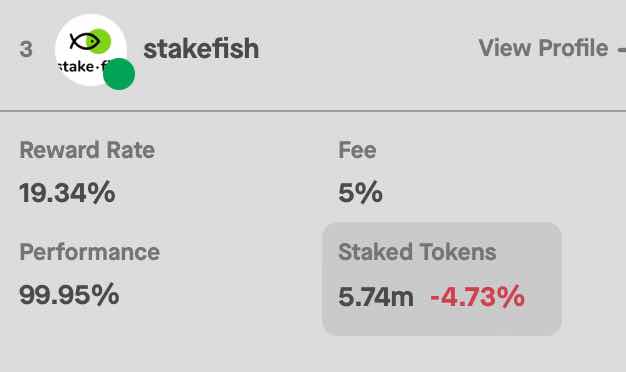Click the highlighted Staked Tokens card background
Screen dimensions: 626x372
[x=442, y=279]
